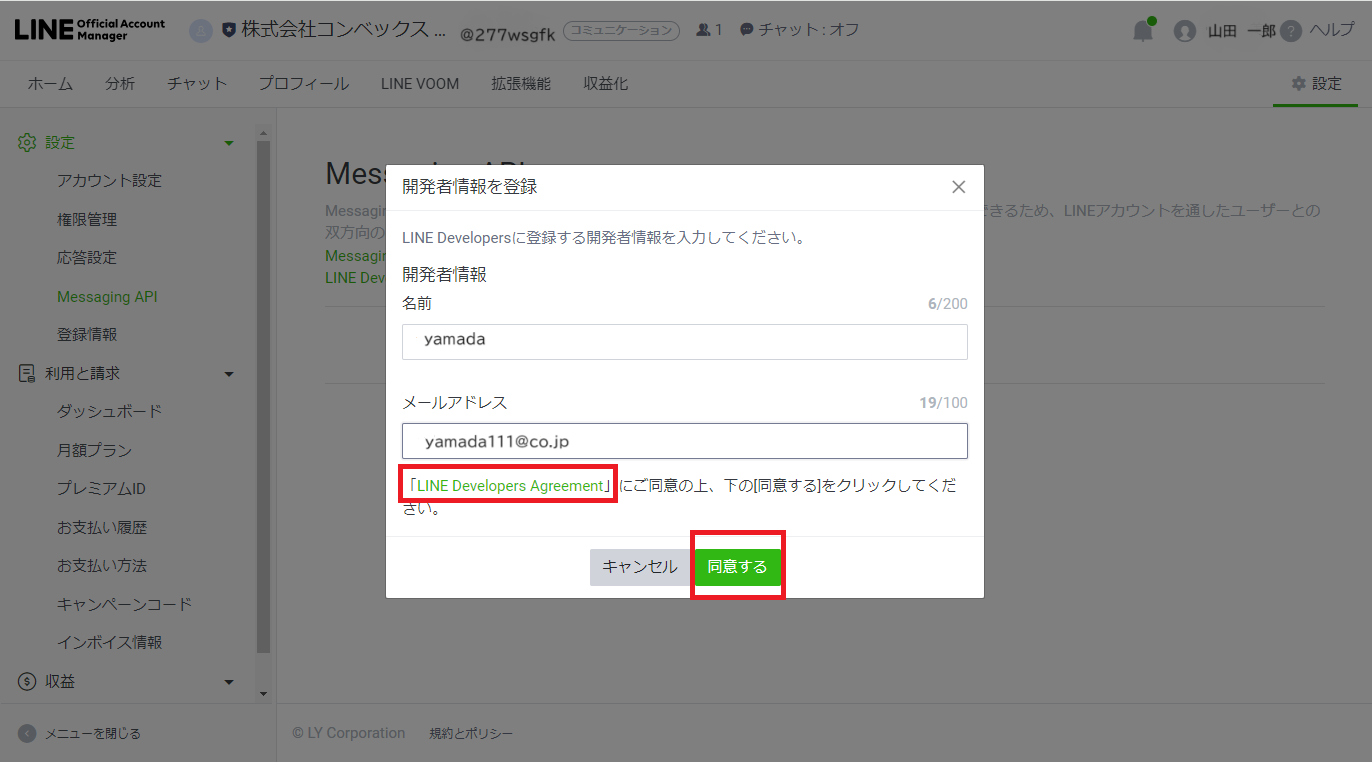Select 応答設定 in the sidebar
The image size is (1372, 762).
point(87,258)
